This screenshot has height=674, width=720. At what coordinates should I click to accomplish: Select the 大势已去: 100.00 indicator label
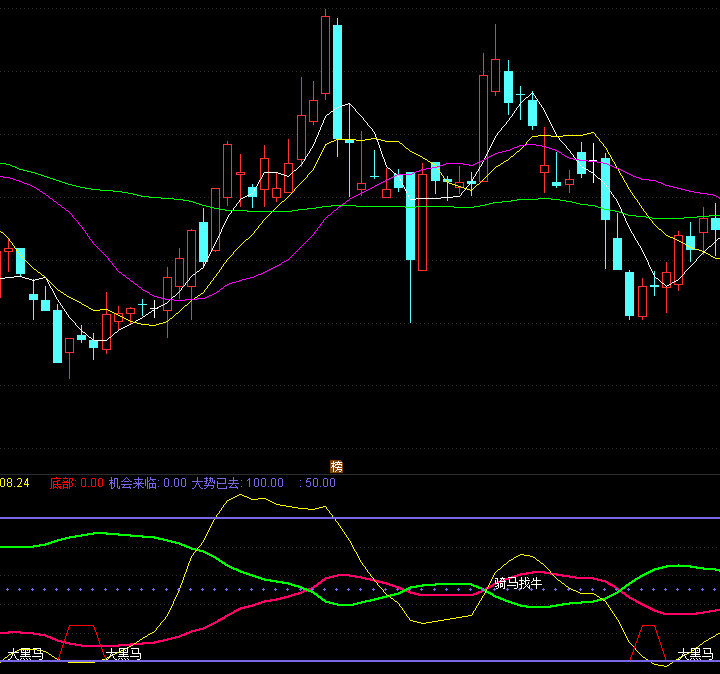(237, 483)
